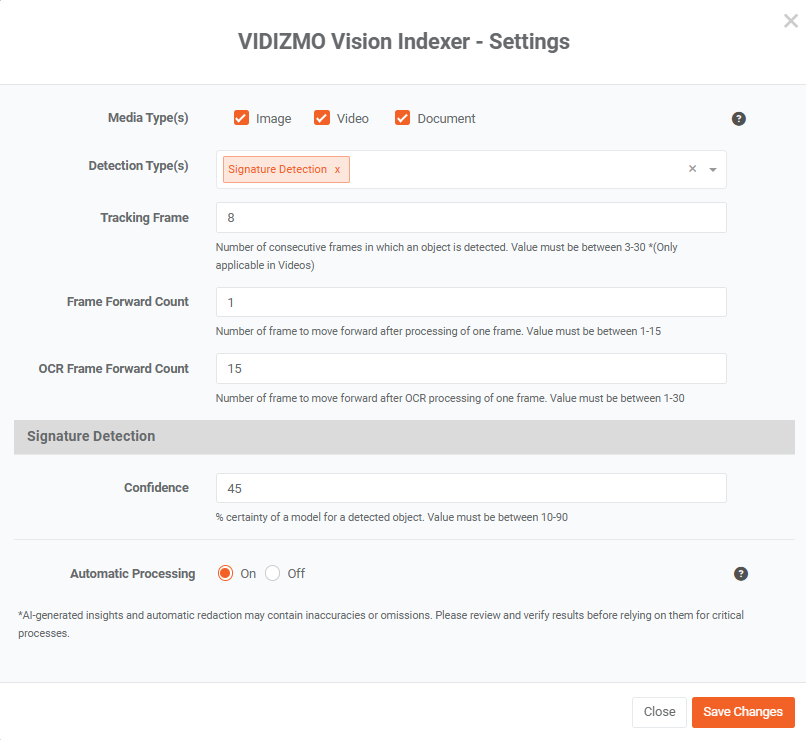Close the settings dialog using the top-right X

(790, 21)
